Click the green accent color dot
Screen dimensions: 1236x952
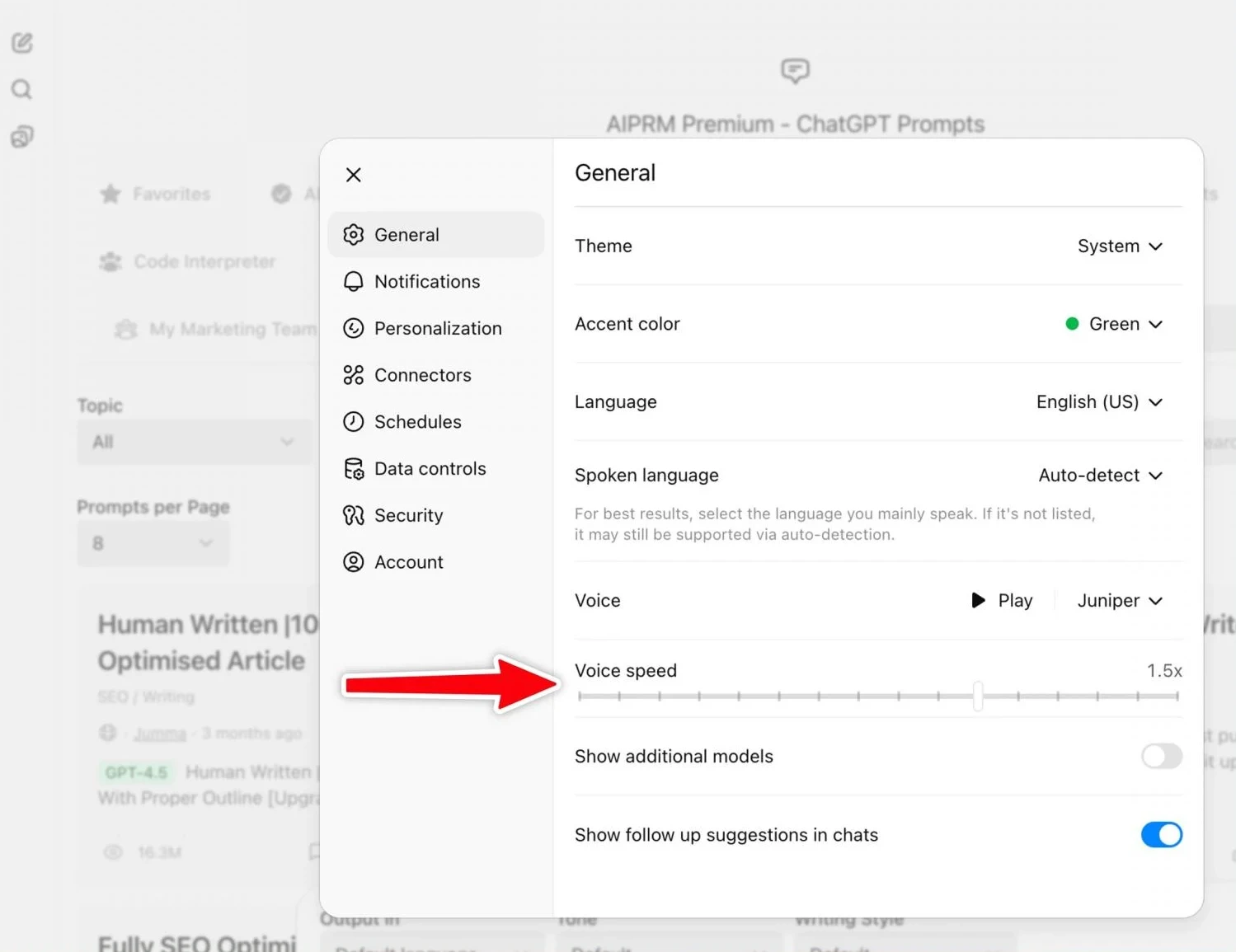click(1072, 324)
